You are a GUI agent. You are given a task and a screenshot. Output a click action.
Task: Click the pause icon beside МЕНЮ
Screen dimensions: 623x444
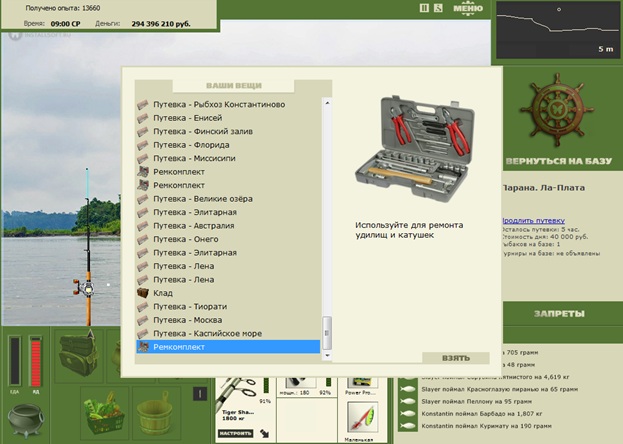coord(424,8)
